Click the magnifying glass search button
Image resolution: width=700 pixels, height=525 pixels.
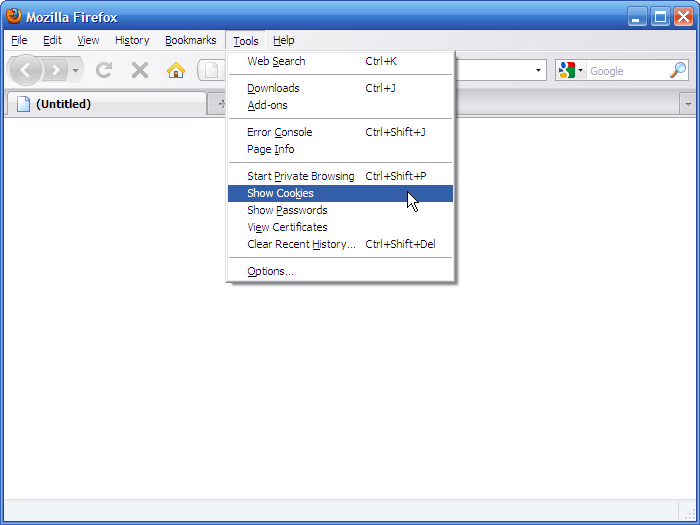678,70
